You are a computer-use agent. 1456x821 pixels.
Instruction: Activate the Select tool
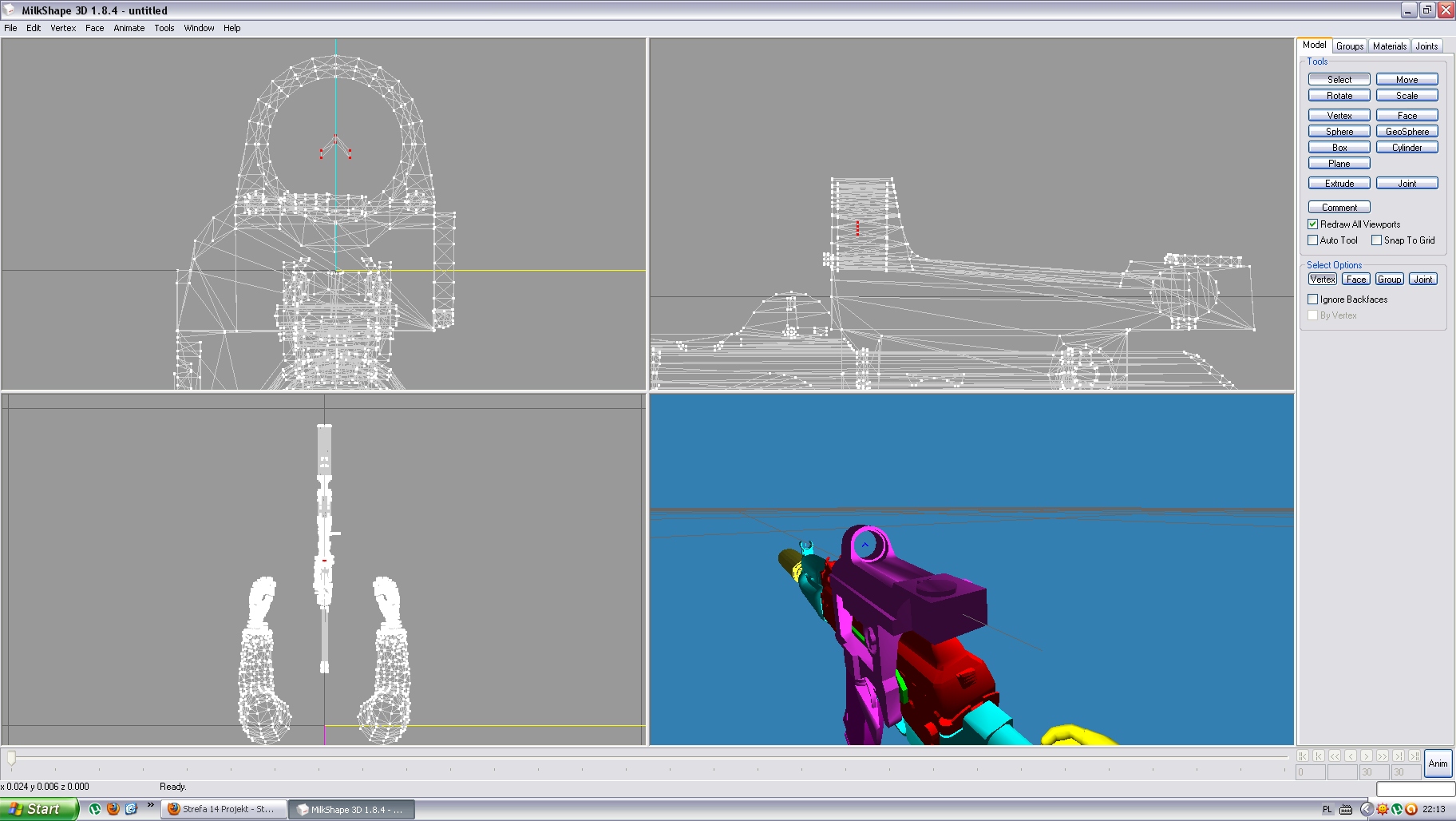1339,80
